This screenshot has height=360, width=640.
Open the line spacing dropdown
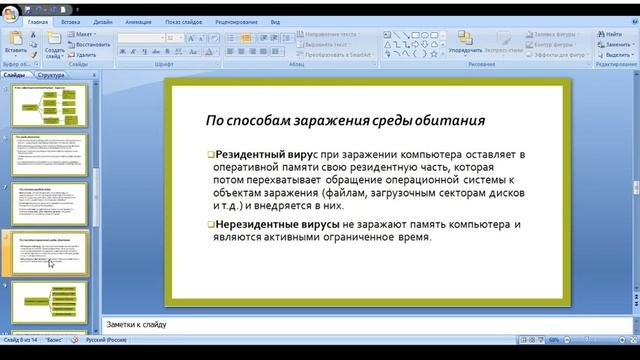[x=288, y=38]
